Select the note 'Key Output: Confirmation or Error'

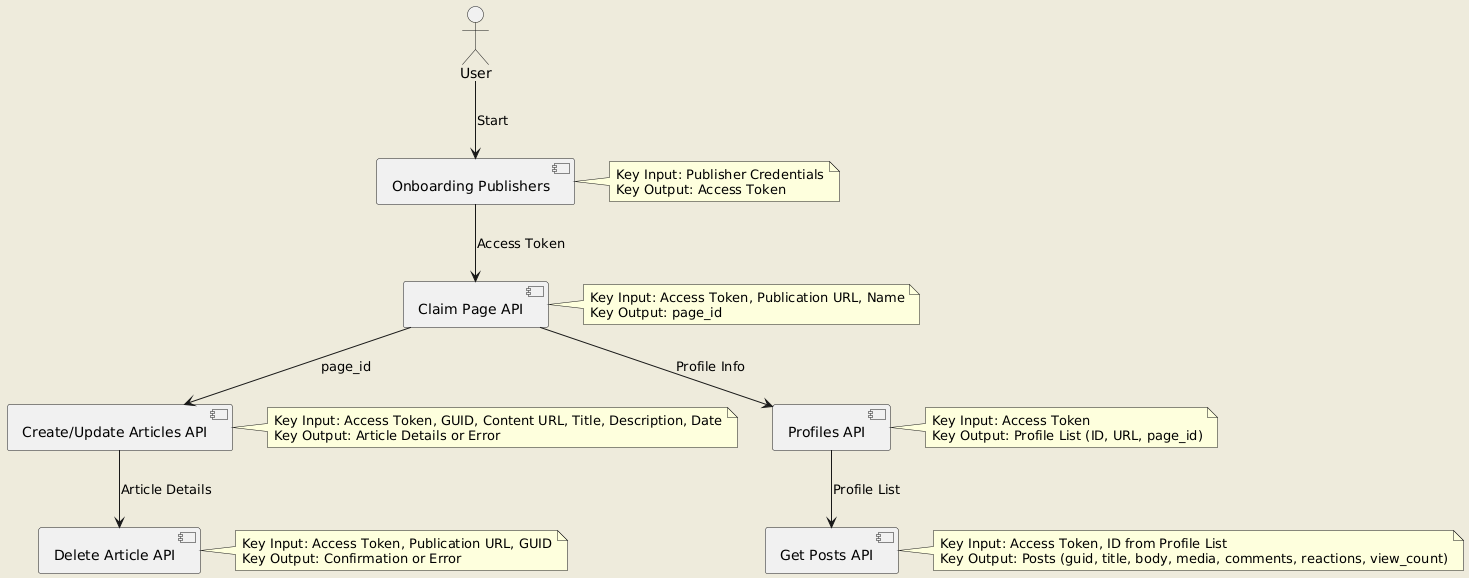[x=401, y=551]
